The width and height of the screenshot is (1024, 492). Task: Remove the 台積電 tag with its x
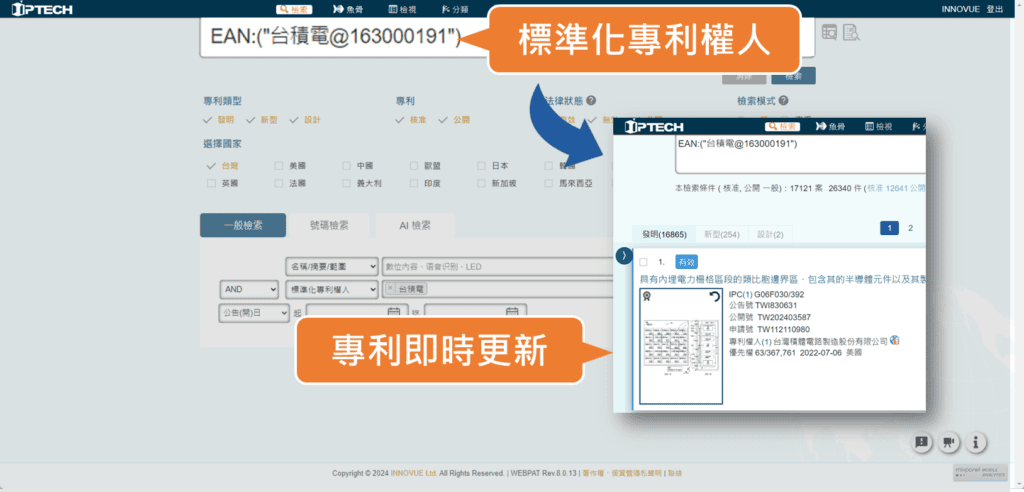pos(391,289)
